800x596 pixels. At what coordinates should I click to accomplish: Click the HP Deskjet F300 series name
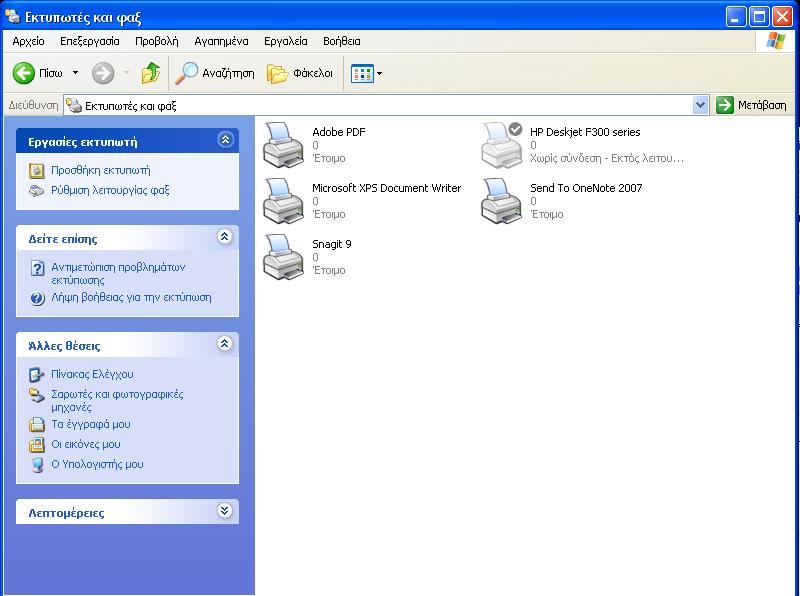[585, 132]
